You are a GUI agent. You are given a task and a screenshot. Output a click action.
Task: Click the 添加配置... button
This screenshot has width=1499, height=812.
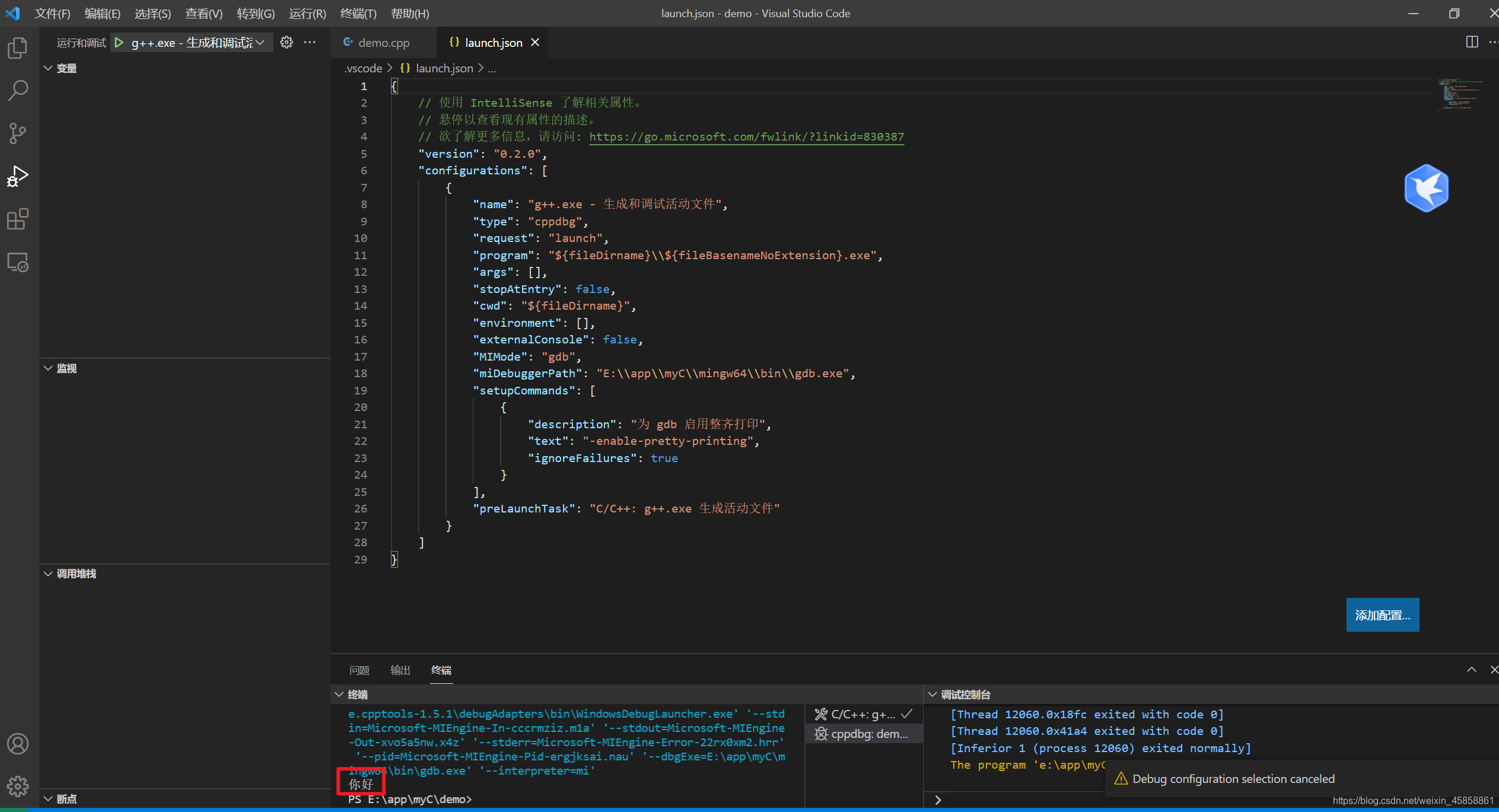[1382, 614]
